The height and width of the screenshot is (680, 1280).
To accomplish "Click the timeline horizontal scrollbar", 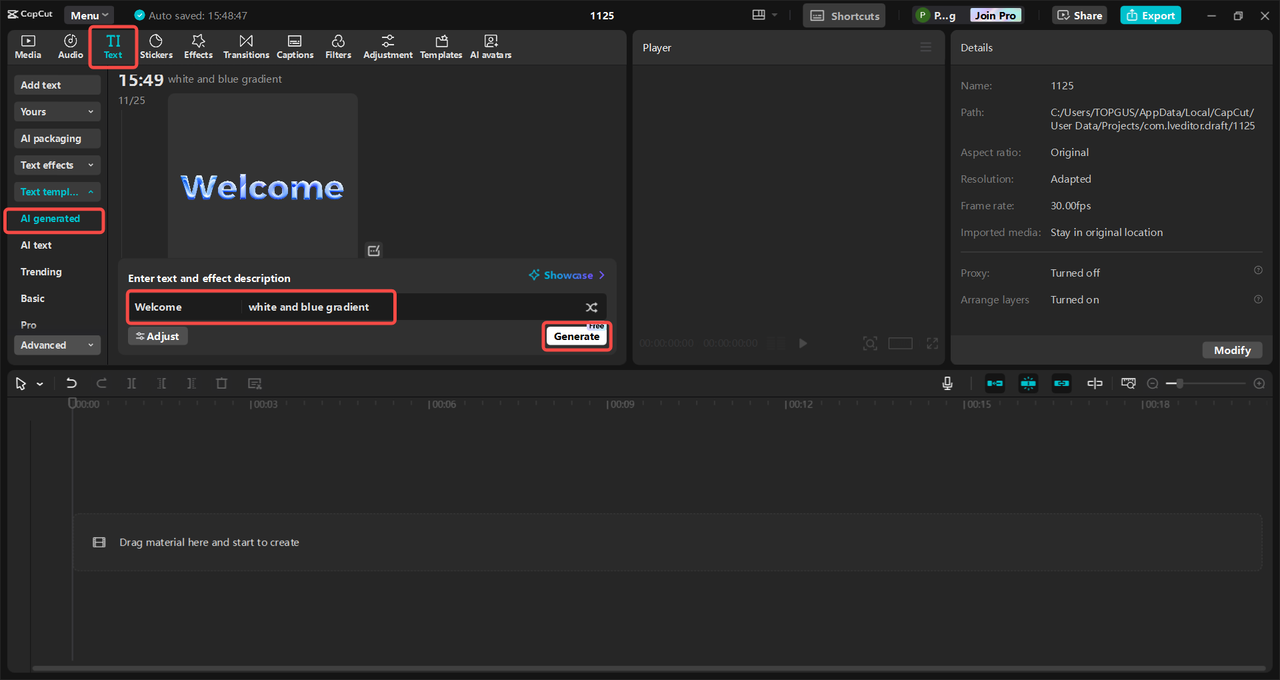I will point(650,668).
